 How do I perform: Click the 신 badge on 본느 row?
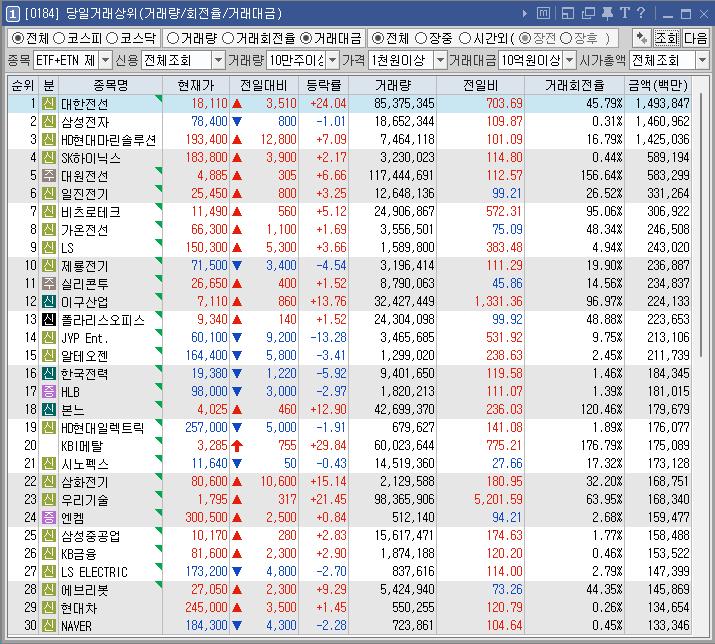(x=49, y=409)
